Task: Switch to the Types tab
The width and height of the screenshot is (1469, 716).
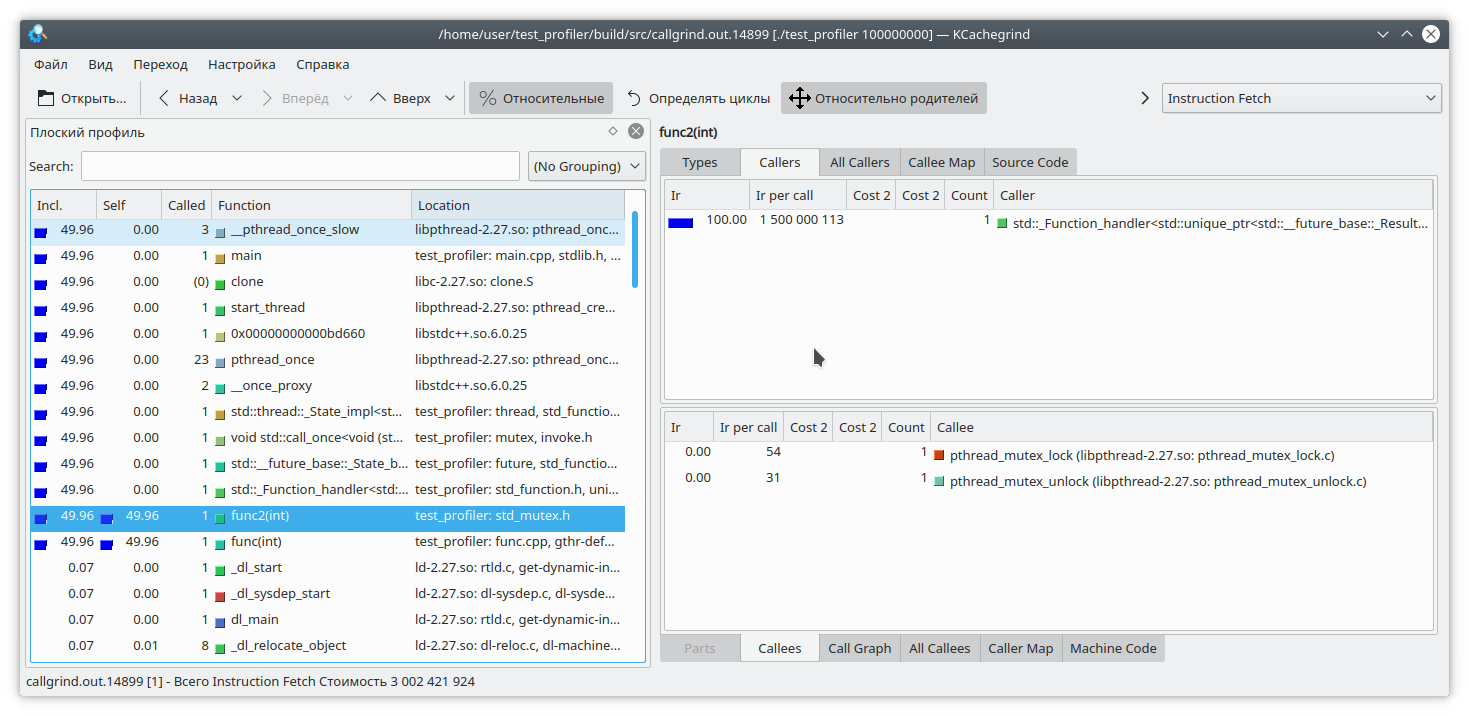Action: [700, 162]
